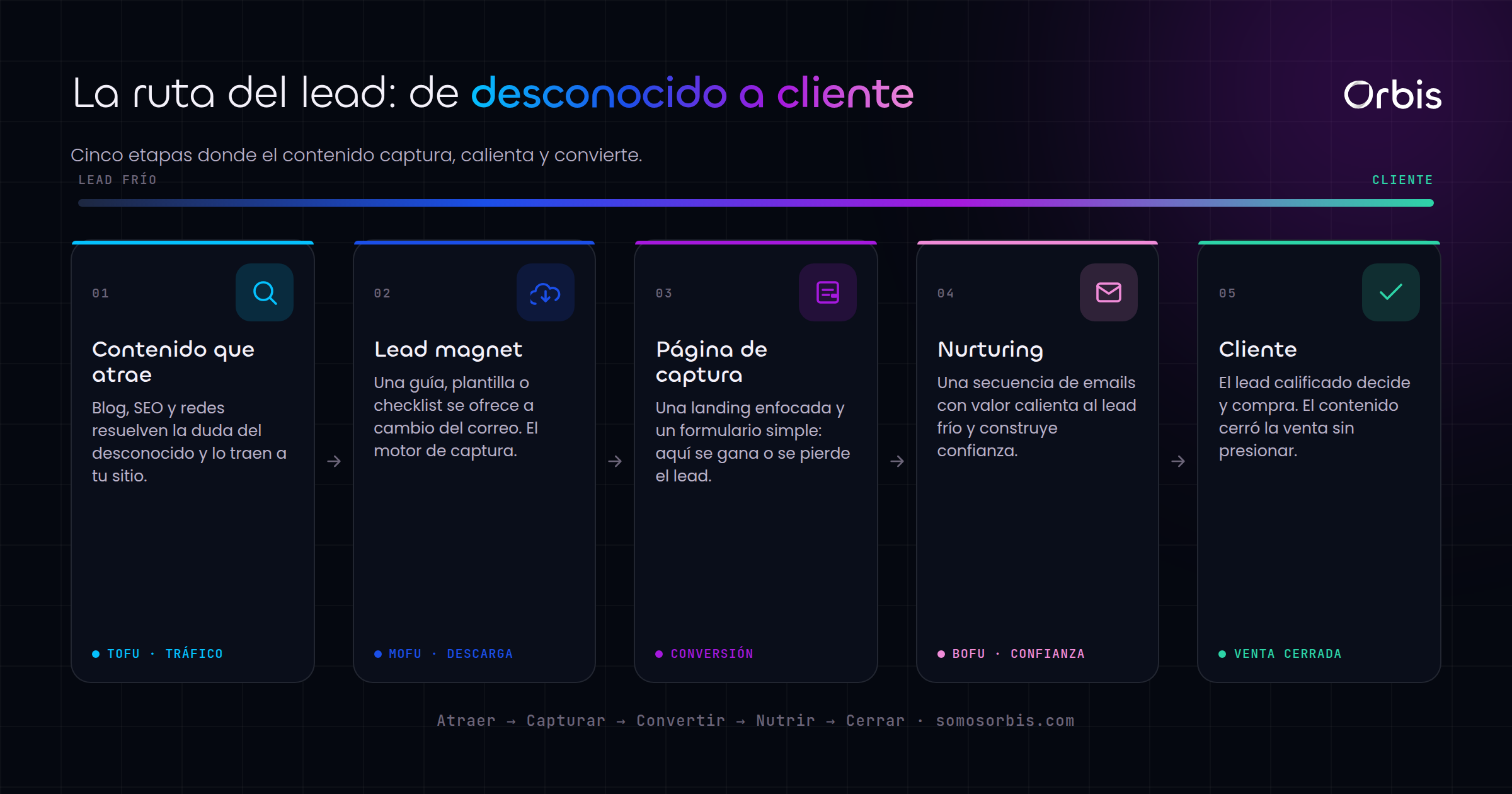
Task: Click the text 'Una landing enfocada y…'
Action: point(753,442)
